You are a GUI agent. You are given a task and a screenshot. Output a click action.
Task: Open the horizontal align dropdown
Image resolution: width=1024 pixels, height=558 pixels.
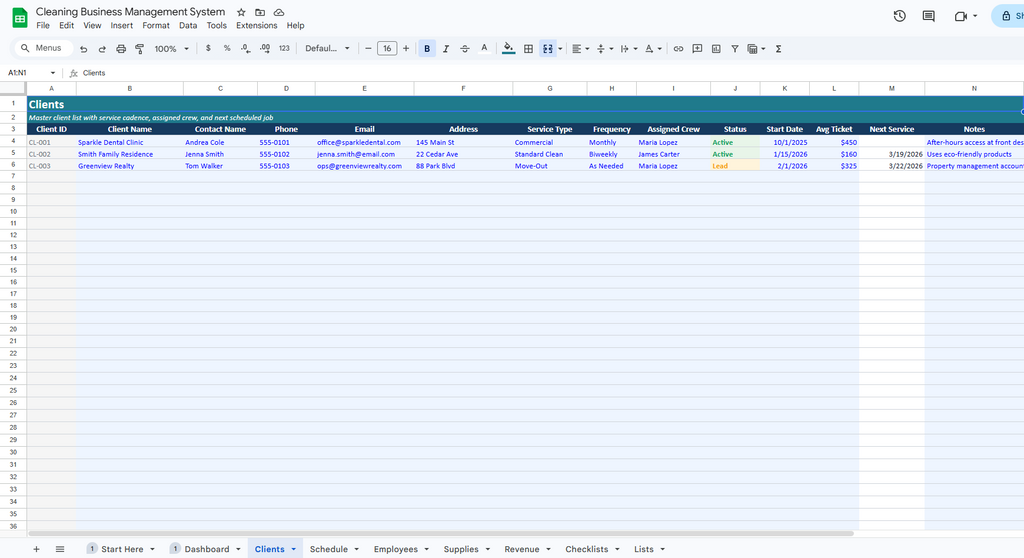pyautogui.click(x=580, y=48)
